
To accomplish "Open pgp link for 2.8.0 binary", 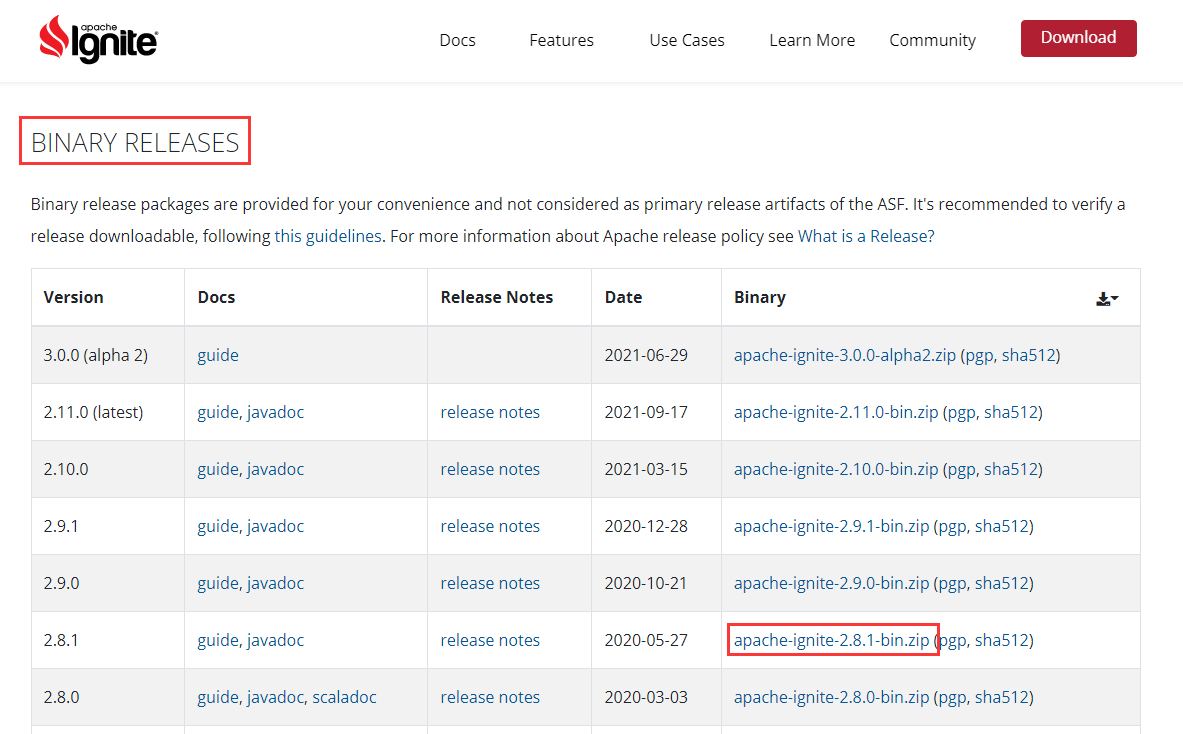I will click(x=953, y=697).
